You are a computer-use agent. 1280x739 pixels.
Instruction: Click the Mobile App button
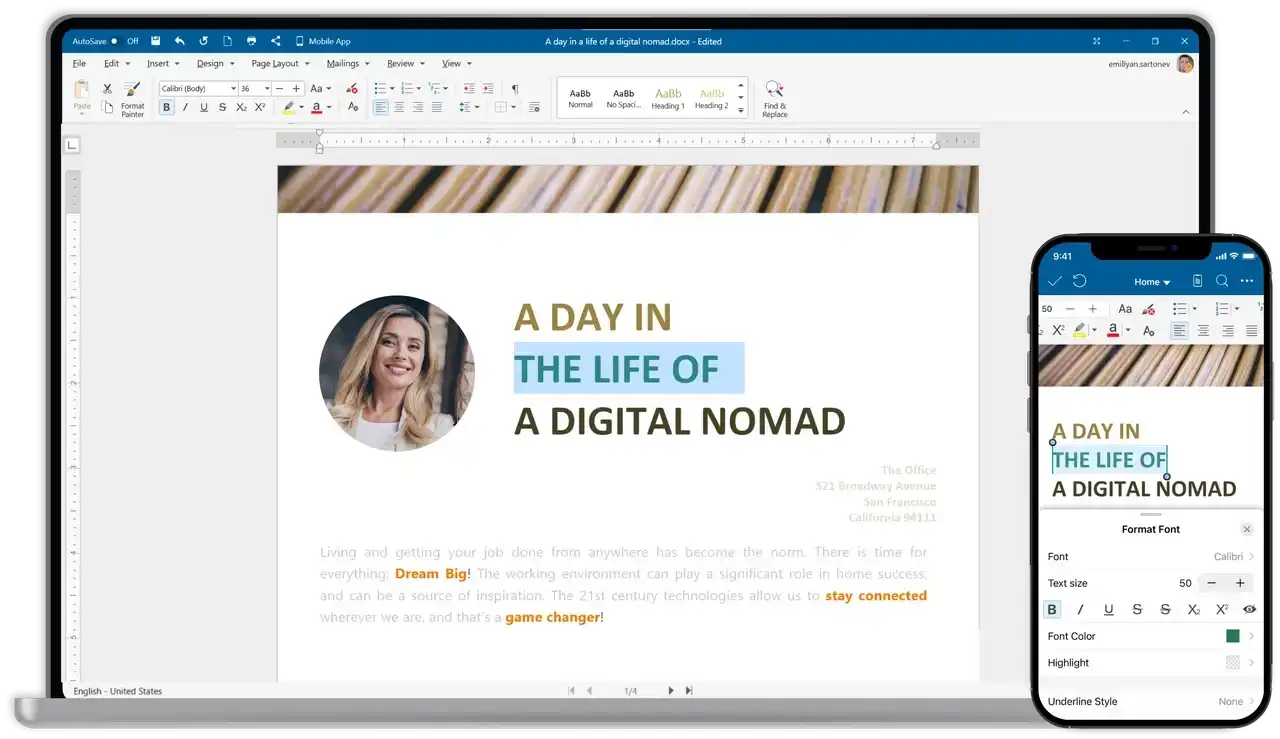coord(323,41)
